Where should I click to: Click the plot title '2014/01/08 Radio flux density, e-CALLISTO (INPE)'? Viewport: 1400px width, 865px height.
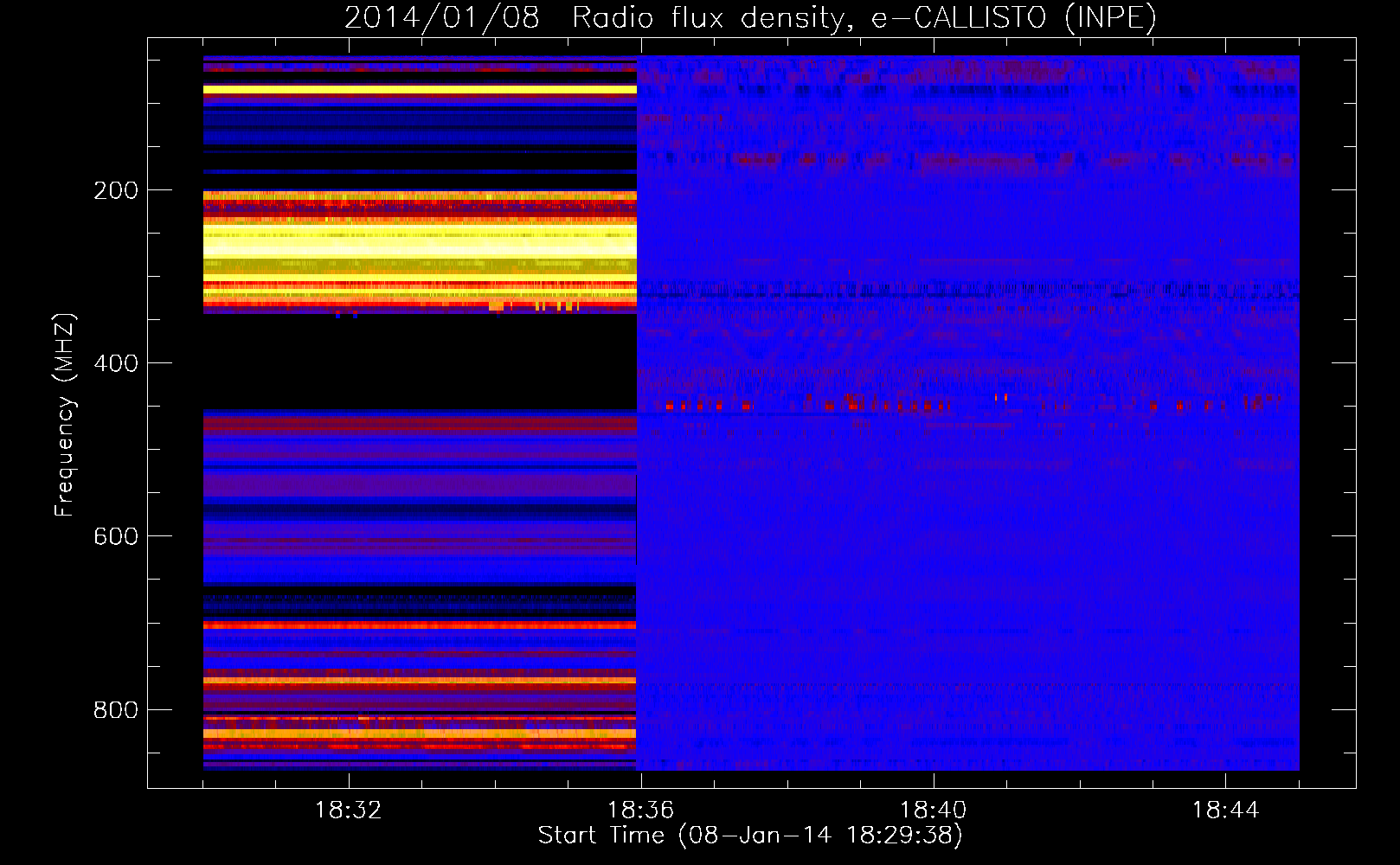tap(750, 17)
